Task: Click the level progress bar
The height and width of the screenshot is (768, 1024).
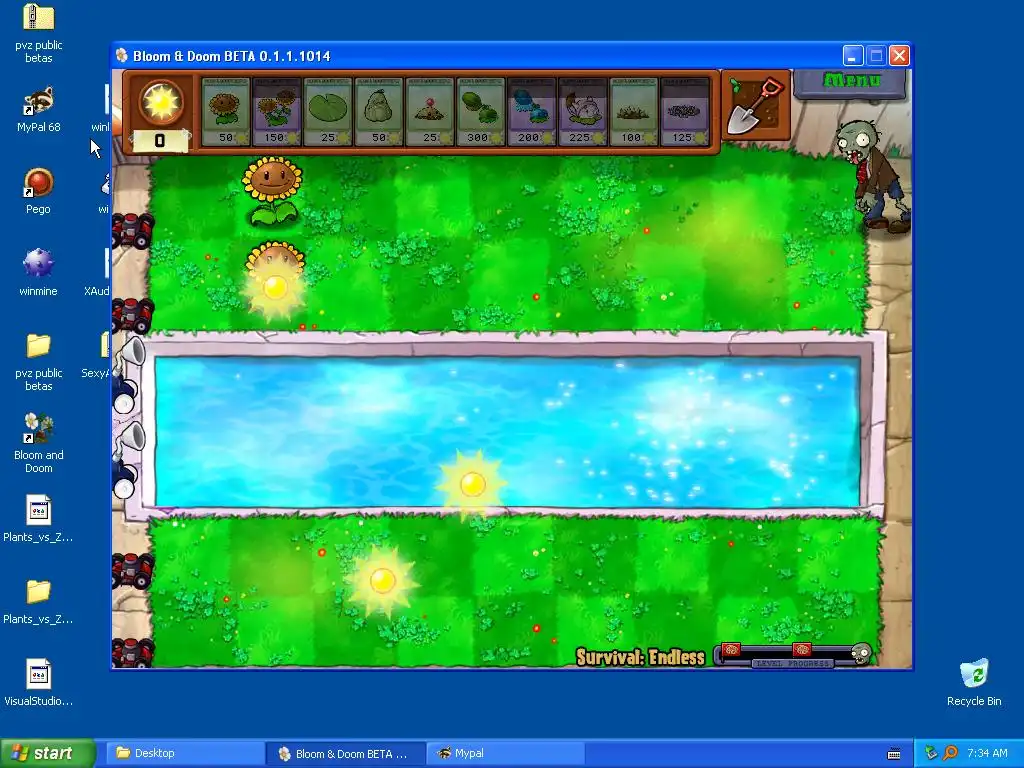Action: point(793,654)
